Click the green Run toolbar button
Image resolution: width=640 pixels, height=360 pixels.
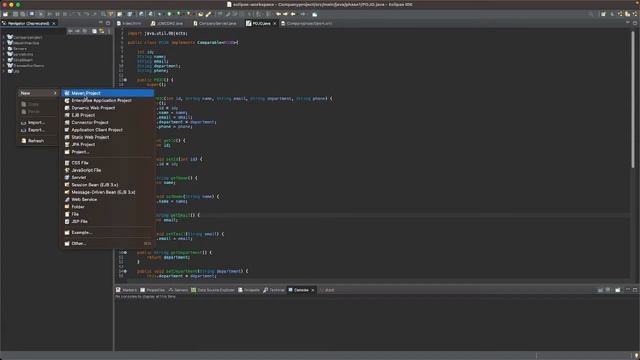(x=169, y=14)
